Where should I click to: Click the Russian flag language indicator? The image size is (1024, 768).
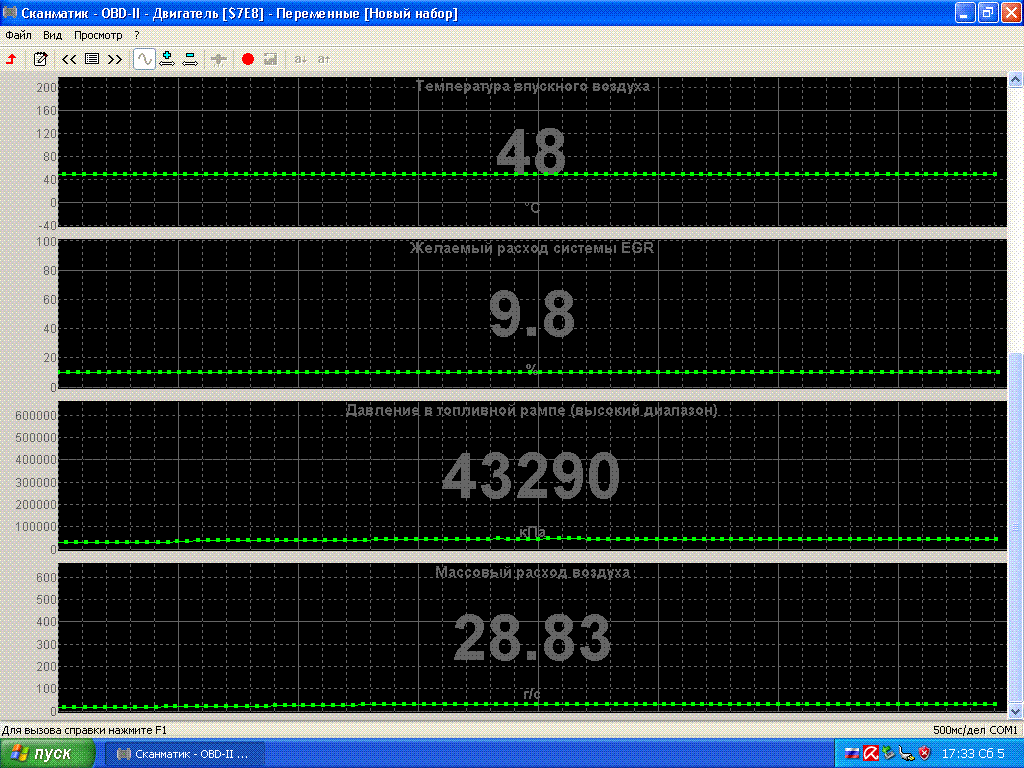tap(853, 753)
